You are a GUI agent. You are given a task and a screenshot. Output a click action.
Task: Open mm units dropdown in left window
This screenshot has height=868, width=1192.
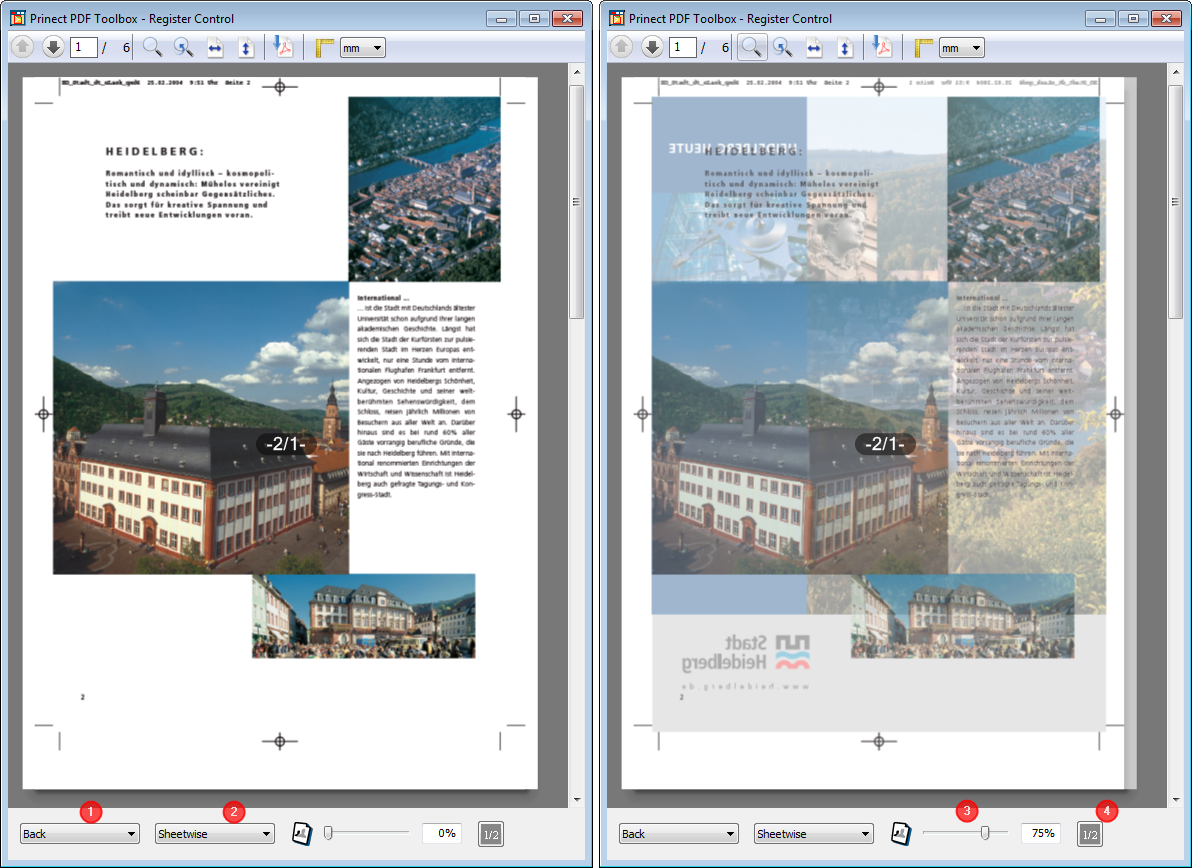pos(363,48)
